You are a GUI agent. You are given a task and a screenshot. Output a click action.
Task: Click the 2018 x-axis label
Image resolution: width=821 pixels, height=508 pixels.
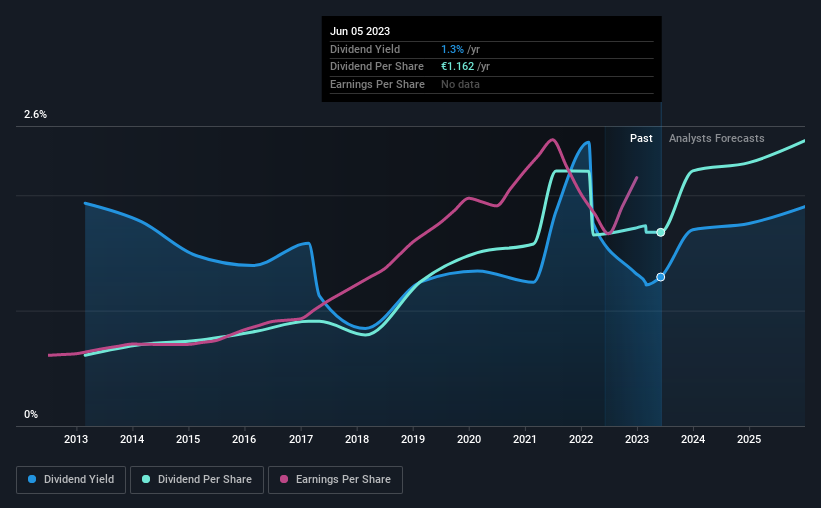tap(357, 439)
